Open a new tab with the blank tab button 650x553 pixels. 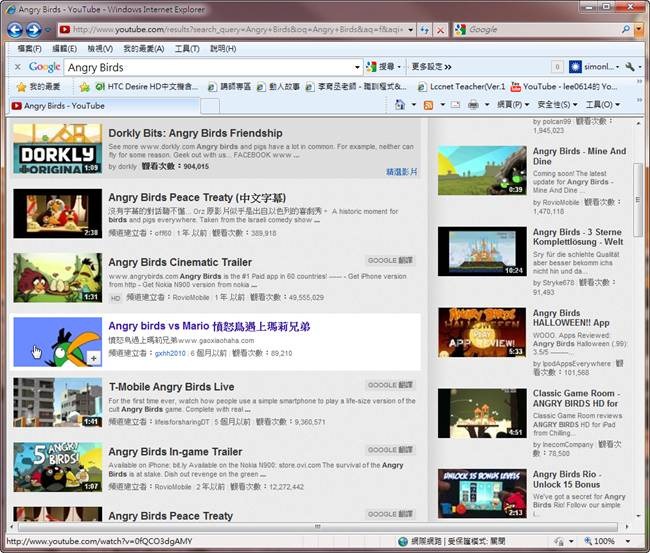click(210, 106)
